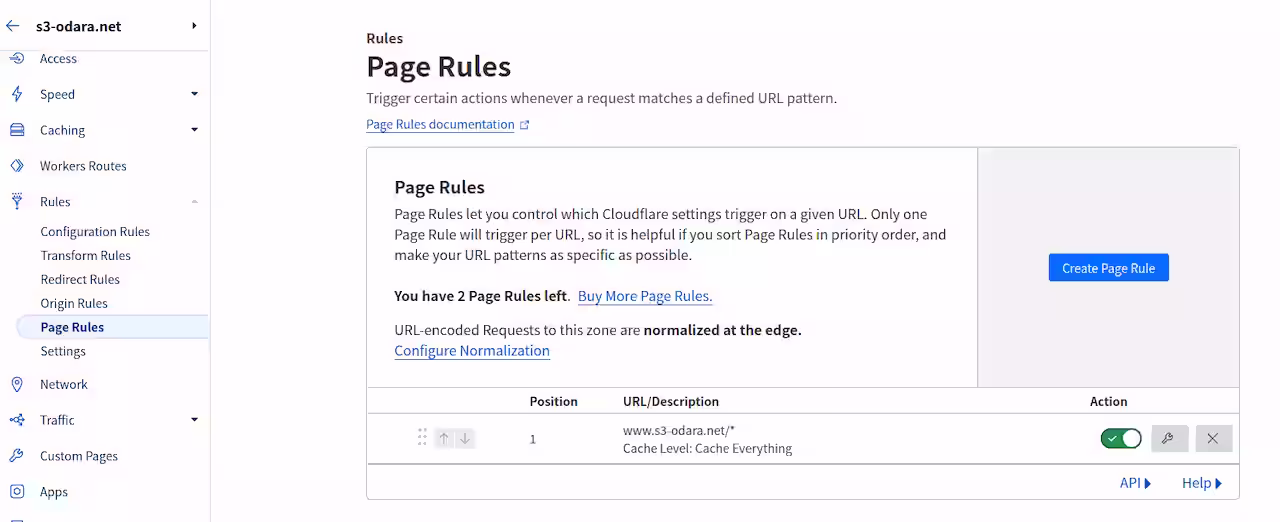Delete the www.s3-odara.net page rule
This screenshot has width=1280, height=522.
tap(1213, 438)
